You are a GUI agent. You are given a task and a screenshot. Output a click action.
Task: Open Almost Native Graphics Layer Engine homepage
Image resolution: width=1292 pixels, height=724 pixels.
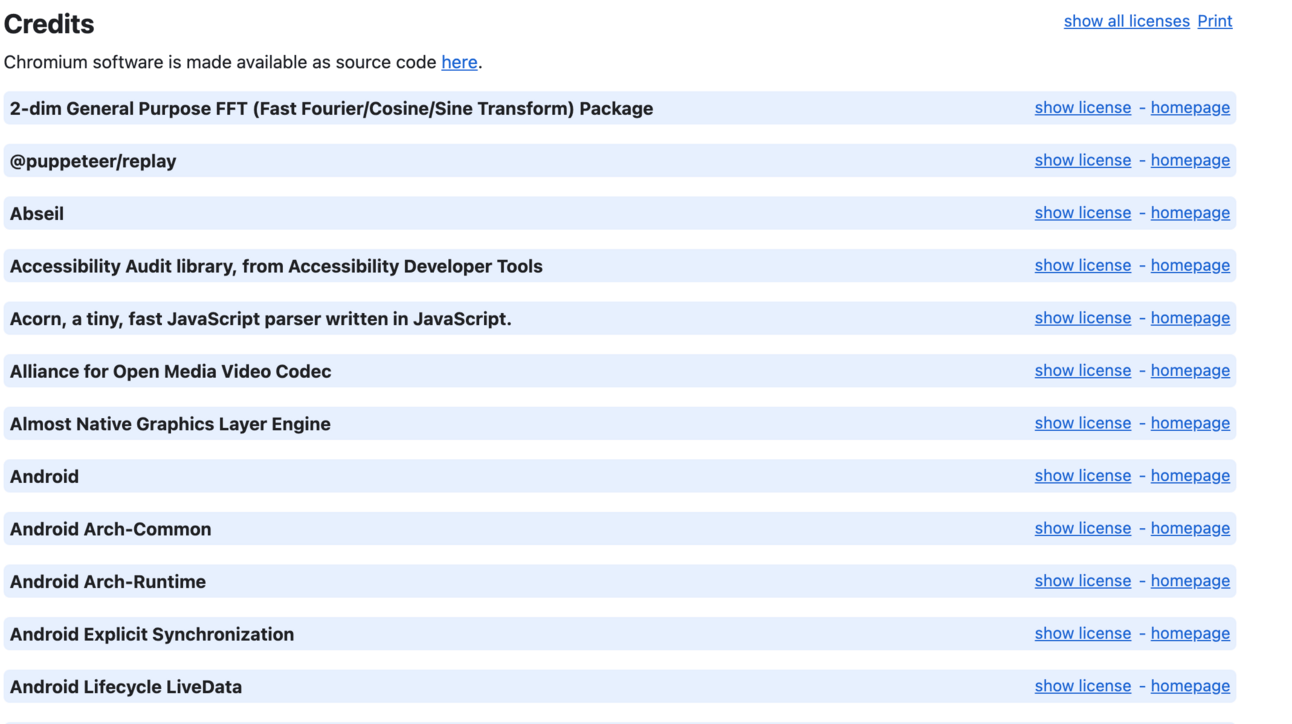(1190, 423)
